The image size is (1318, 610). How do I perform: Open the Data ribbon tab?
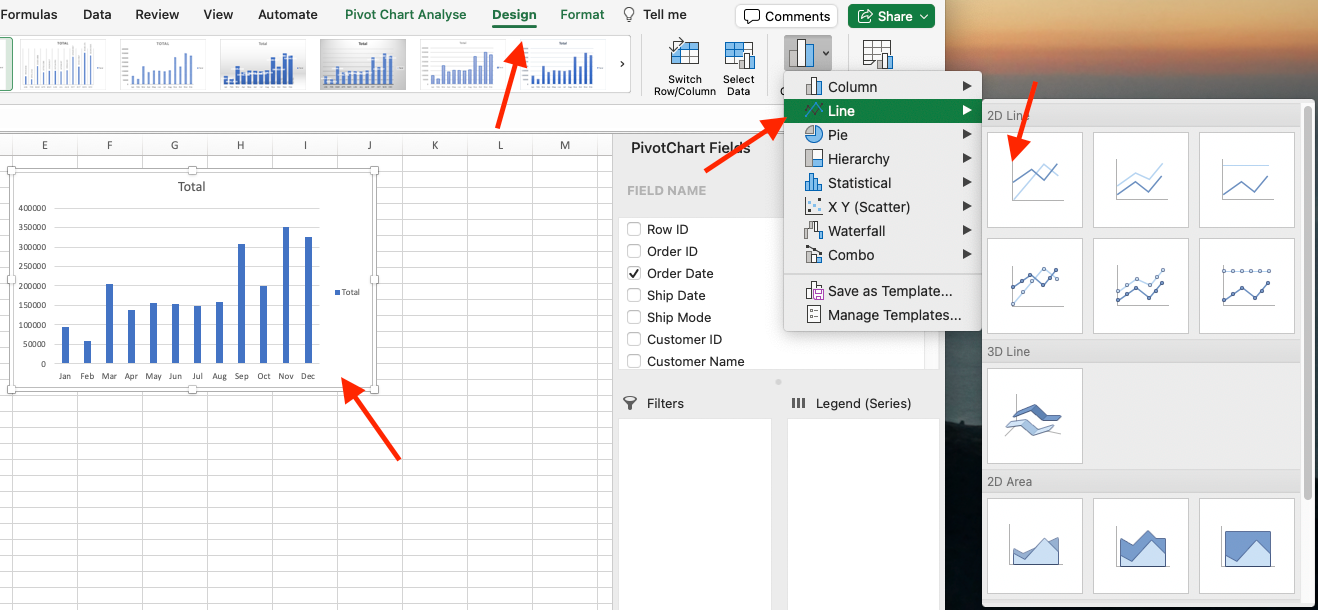[x=97, y=15]
